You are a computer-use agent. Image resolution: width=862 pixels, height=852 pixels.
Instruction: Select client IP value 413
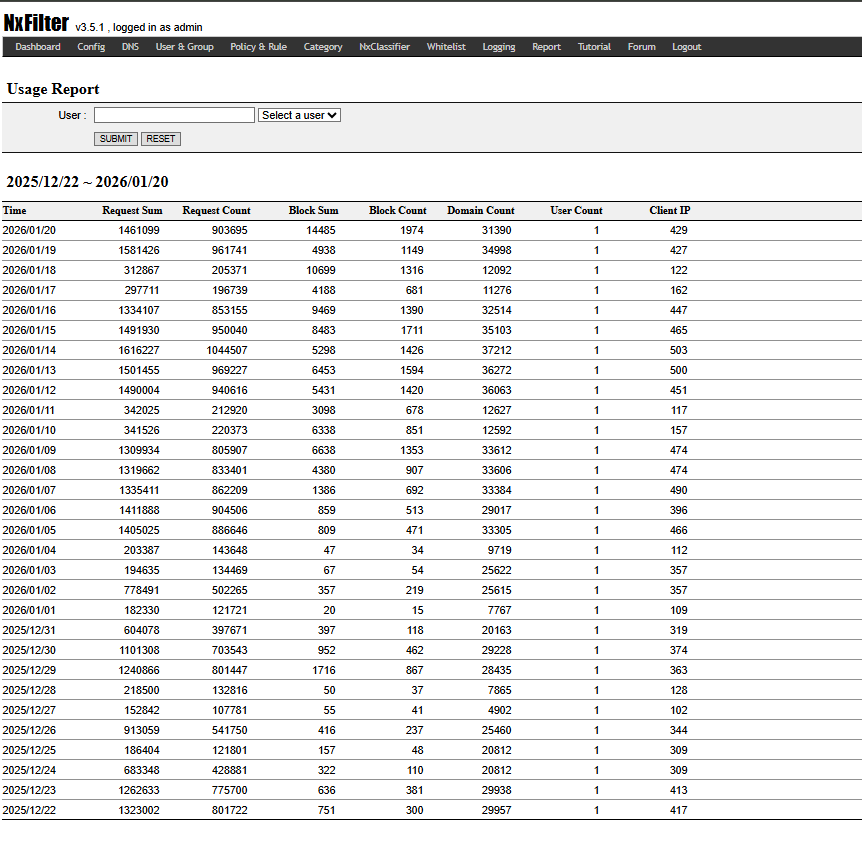pos(678,790)
